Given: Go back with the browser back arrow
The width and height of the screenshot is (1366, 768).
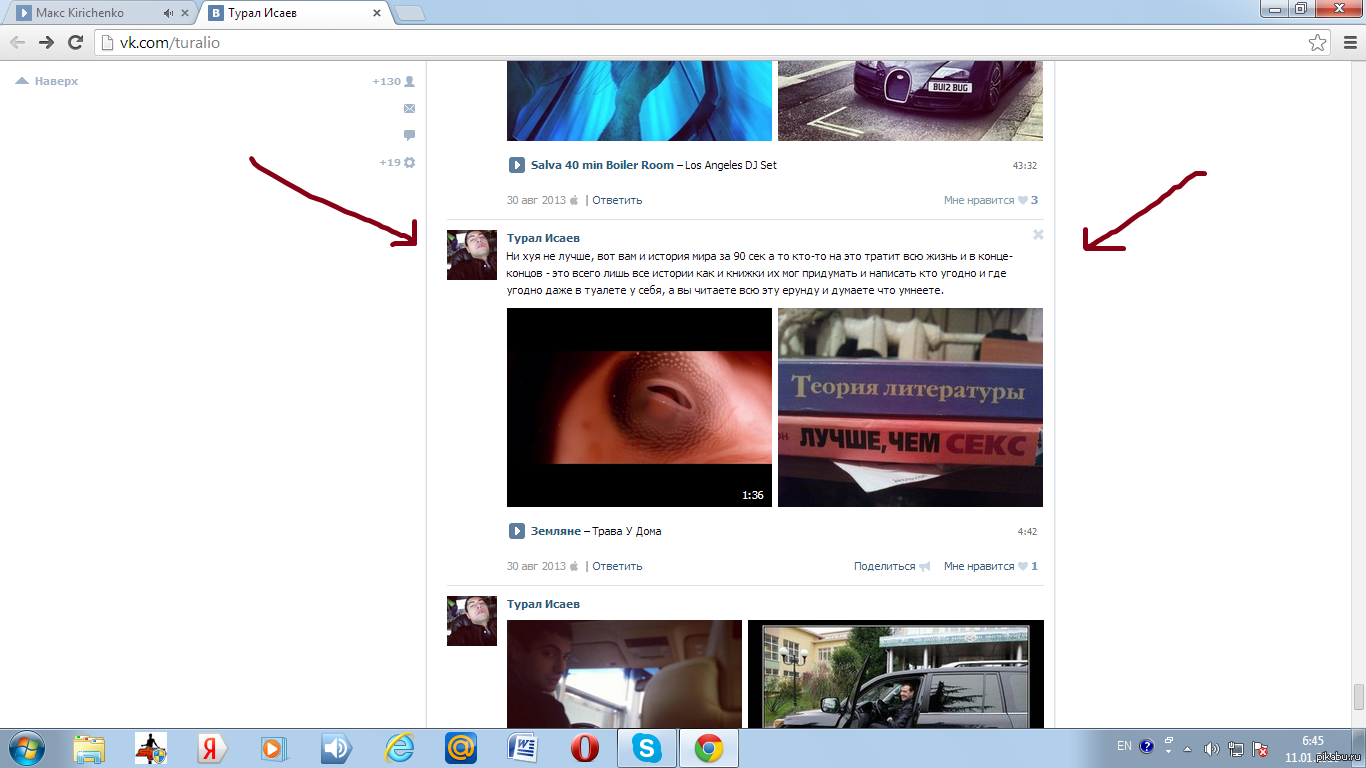Looking at the screenshot, I should (x=18, y=42).
